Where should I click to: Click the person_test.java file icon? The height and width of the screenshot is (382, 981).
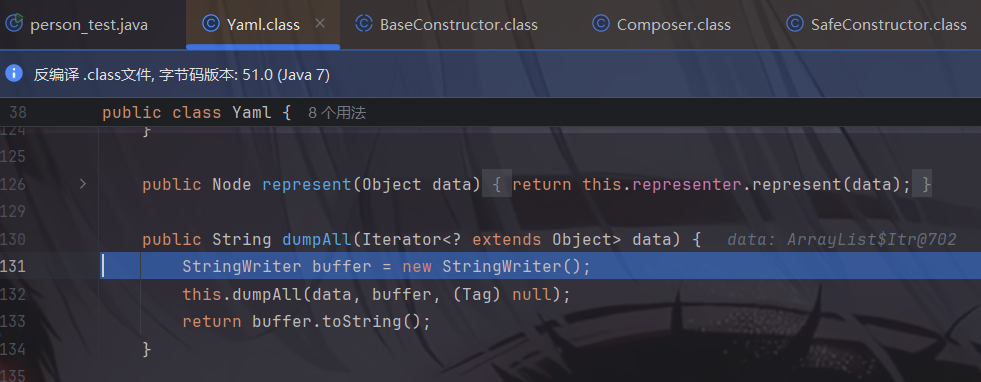[14, 24]
